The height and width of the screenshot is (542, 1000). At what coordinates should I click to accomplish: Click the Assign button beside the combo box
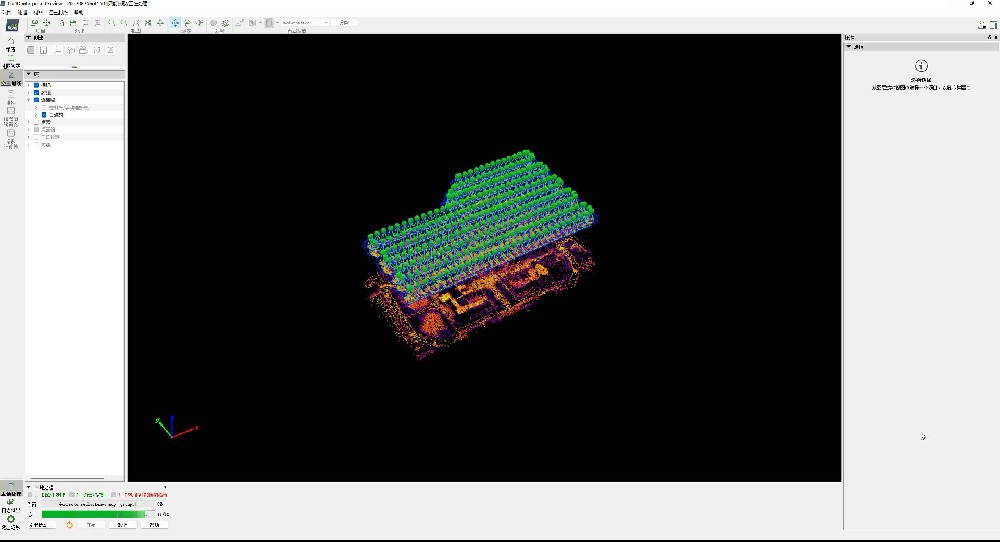coord(345,23)
